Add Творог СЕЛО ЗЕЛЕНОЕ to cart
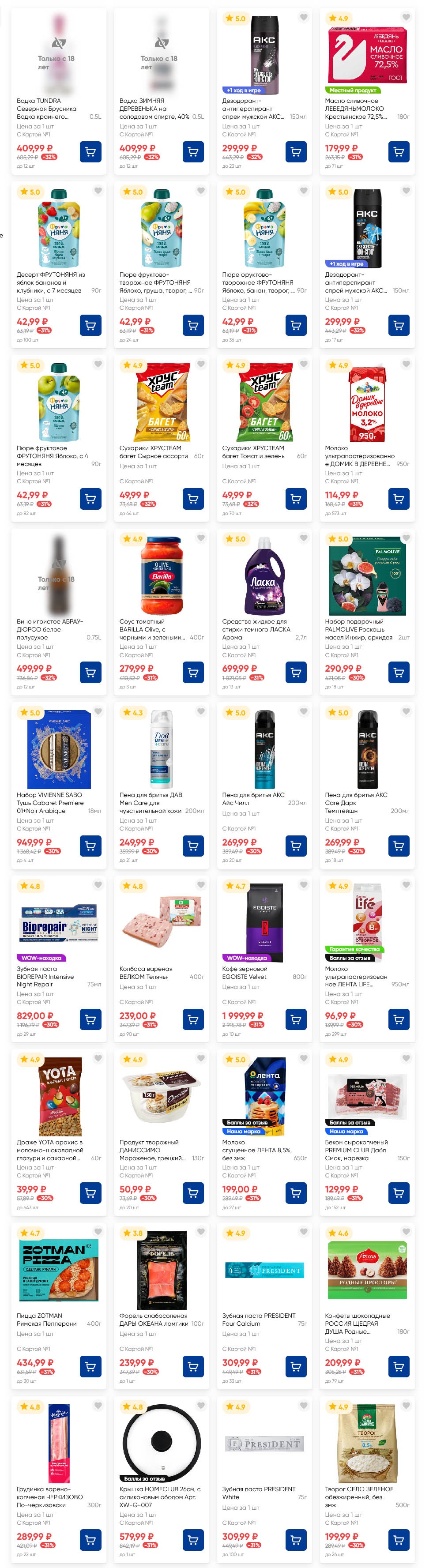The width and height of the screenshot is (433, 1568). 399,1540
